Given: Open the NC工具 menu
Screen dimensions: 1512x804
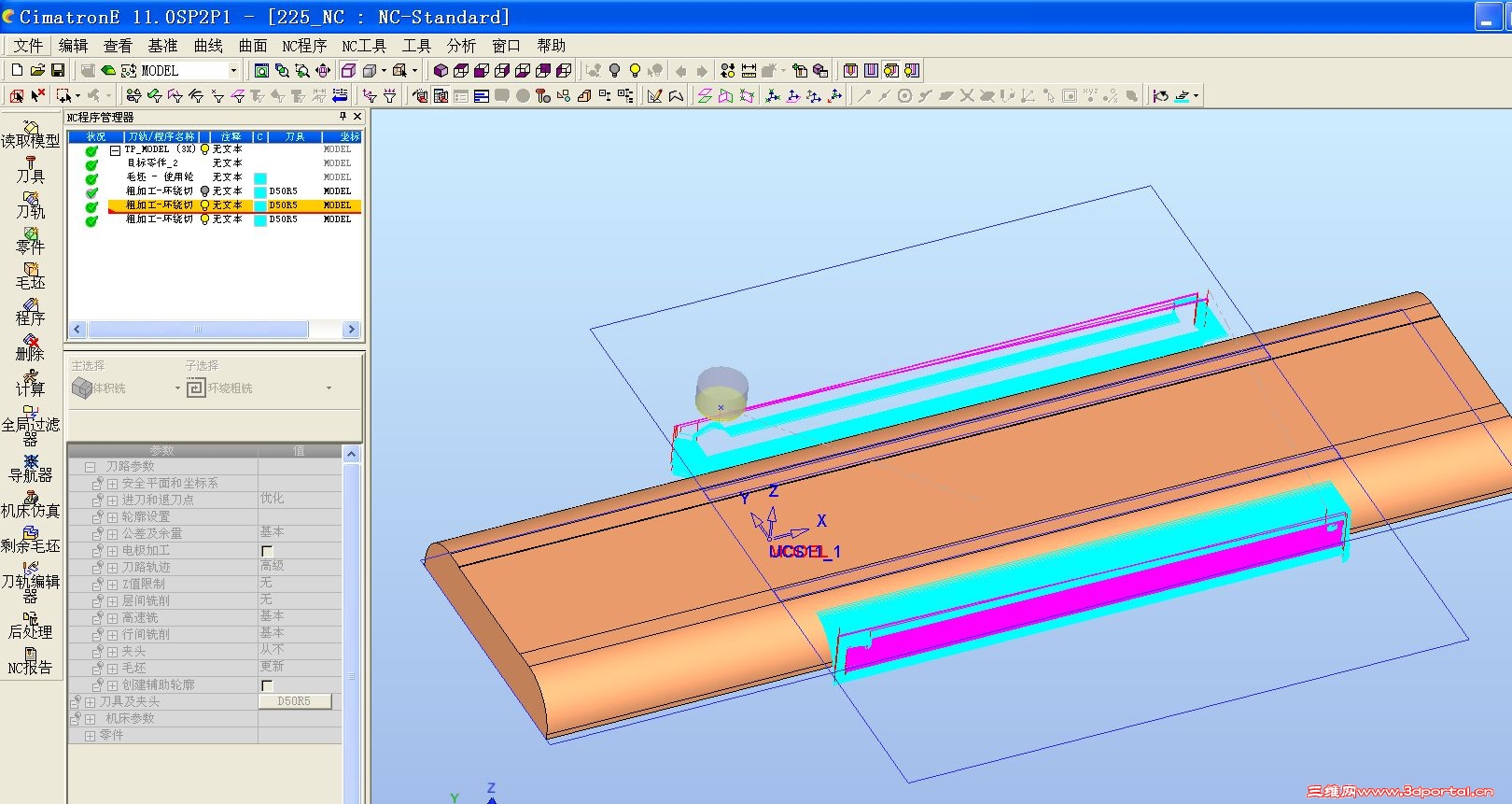Looking at the screenshot, I should click(x=364, y=45).
